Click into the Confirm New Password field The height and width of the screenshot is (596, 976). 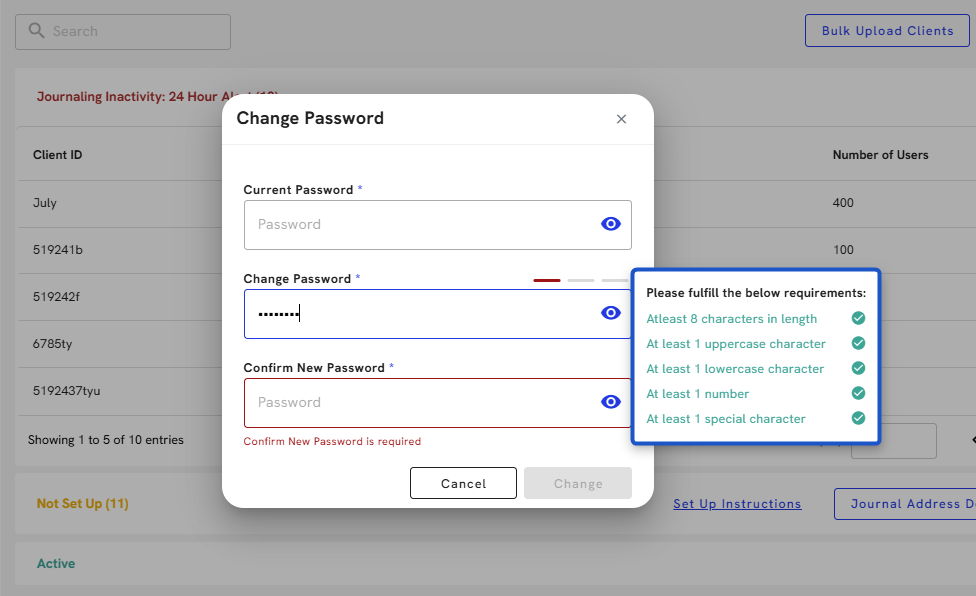tap(420, 403)
